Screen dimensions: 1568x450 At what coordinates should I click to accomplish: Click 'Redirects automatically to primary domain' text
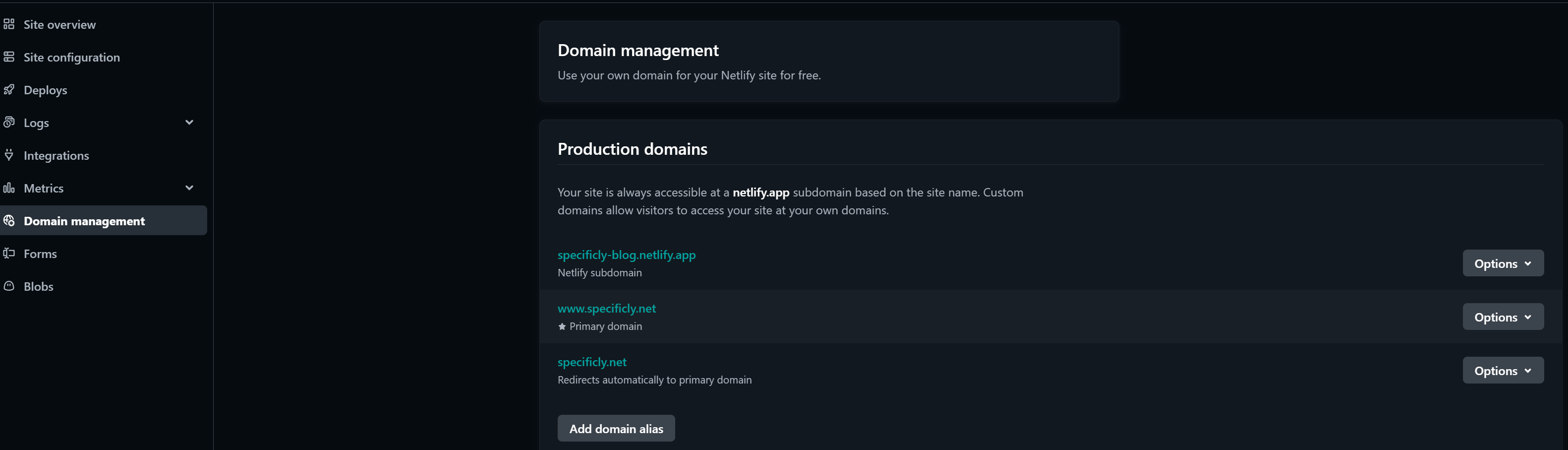[x=654, y=380]
